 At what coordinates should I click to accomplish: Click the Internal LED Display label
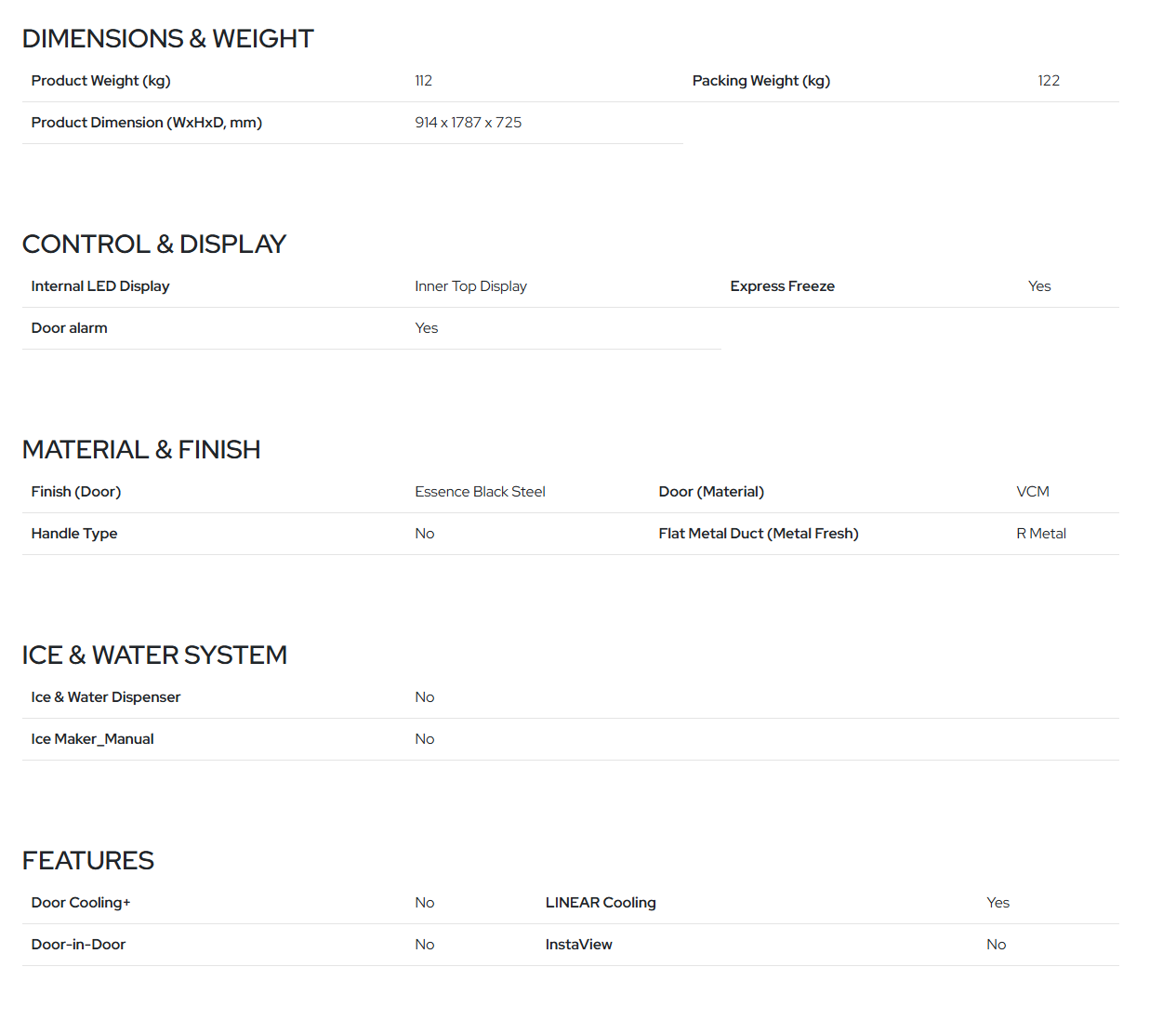click(99, 286)
